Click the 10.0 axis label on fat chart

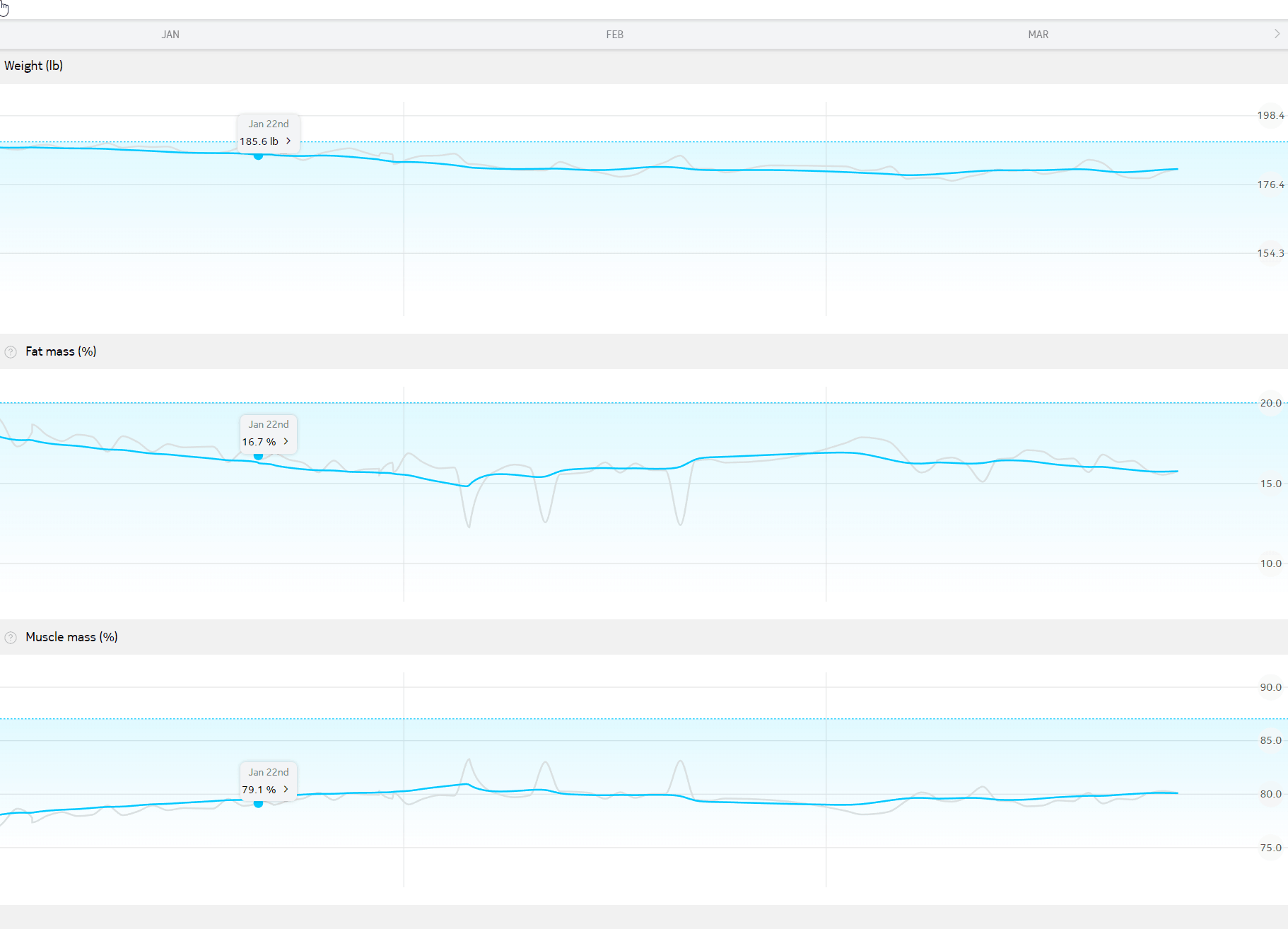(1270, 563)
